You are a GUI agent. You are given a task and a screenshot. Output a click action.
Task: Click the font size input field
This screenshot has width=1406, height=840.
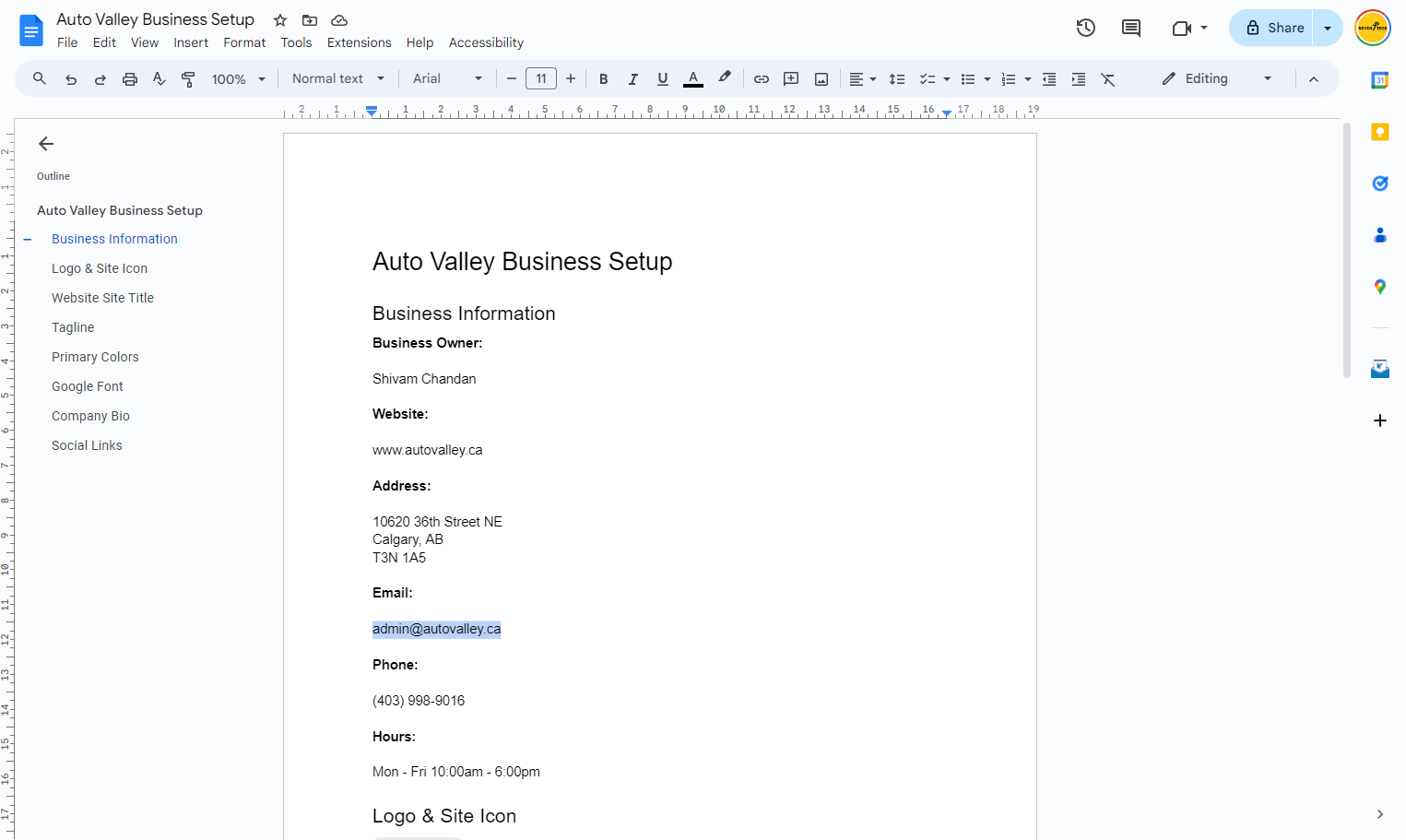click(541, 79)
